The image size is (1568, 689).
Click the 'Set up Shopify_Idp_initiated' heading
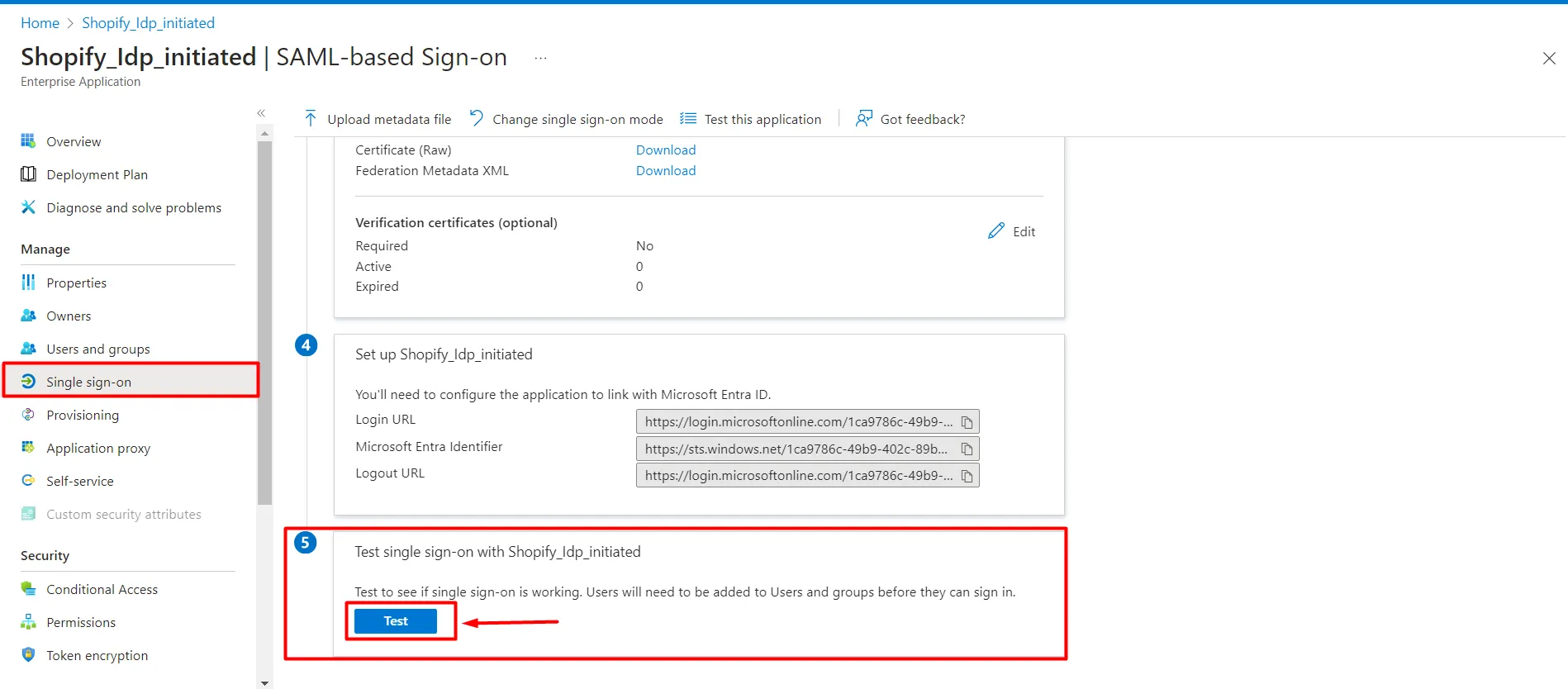click(444, 354)
